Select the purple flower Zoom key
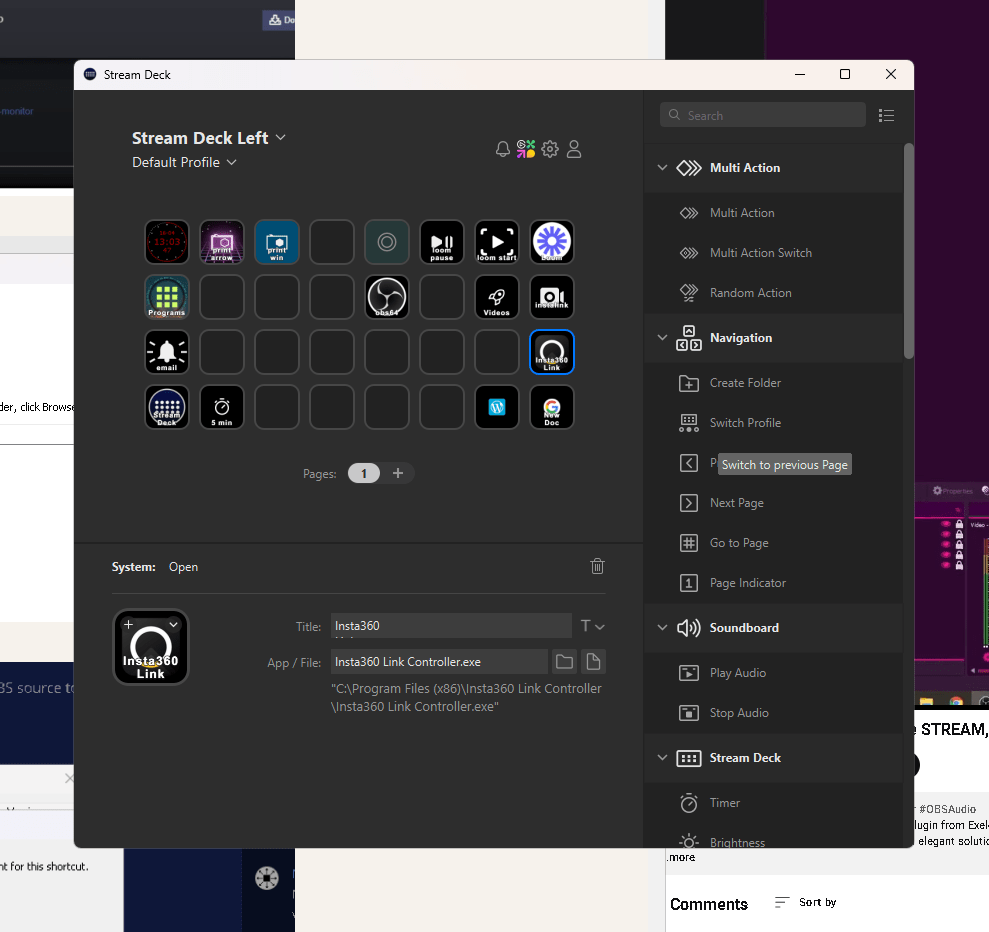 [x=552, y=242]
